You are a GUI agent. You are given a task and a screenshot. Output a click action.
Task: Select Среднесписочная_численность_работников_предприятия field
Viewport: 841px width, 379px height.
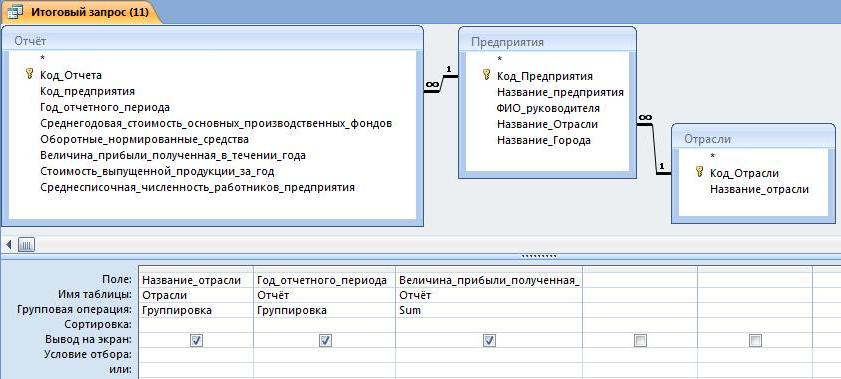click(197, 188)
